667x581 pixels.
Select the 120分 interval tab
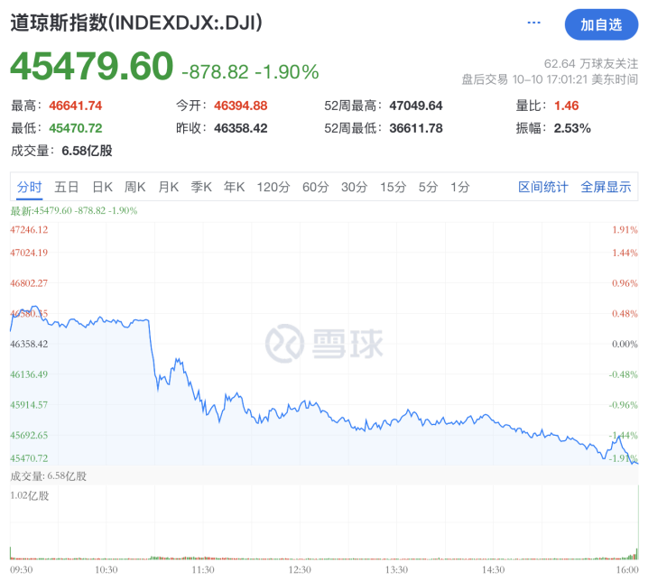coord(272,187)
